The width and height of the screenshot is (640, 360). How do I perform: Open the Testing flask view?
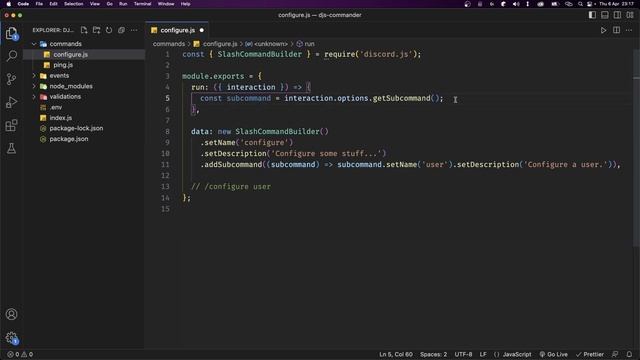12,148
